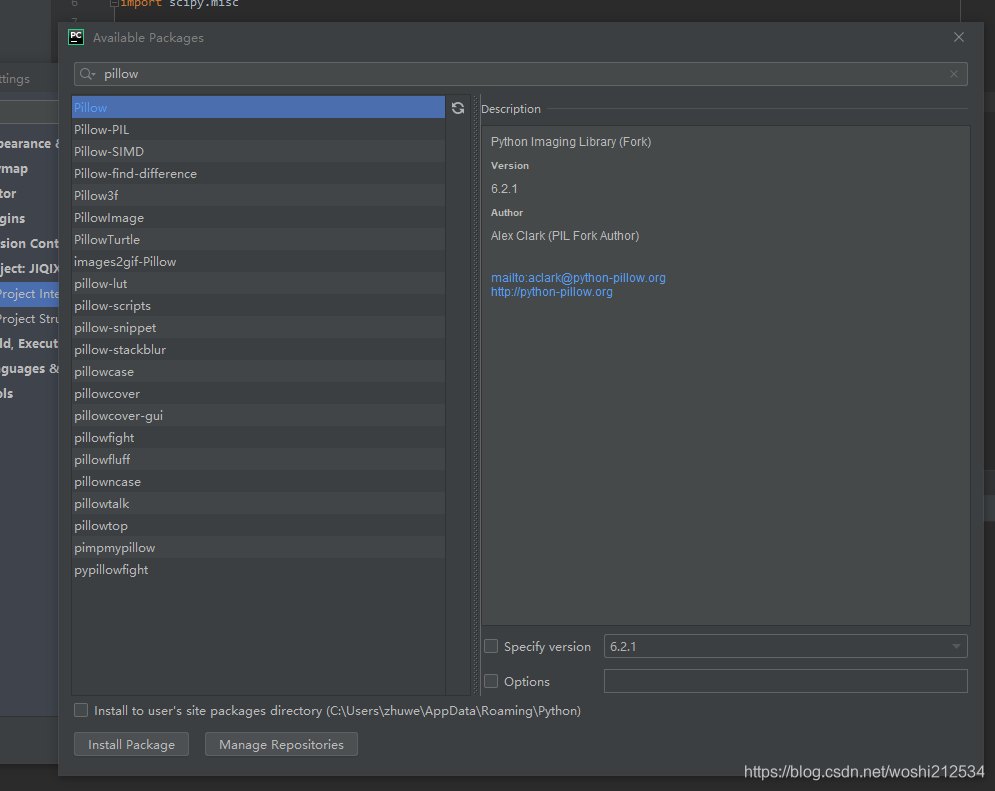This screenshot has height=791, width=995.
Task: Pick pillowfluff from the list
Action: (x=258, y=459)
